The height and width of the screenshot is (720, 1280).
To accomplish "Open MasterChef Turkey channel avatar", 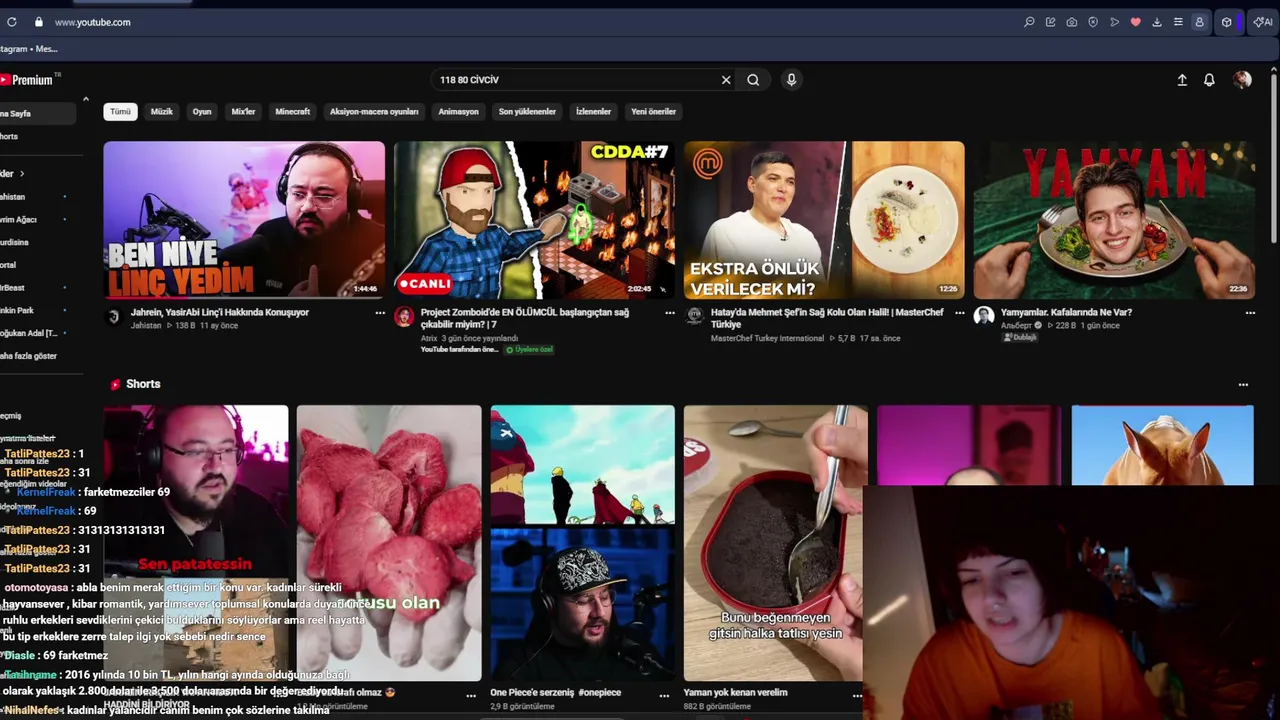I will click(x=694, y=317).
